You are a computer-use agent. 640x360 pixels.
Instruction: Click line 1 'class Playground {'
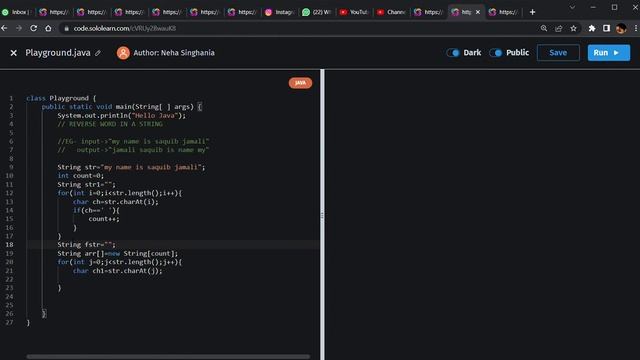coord(61,98)
